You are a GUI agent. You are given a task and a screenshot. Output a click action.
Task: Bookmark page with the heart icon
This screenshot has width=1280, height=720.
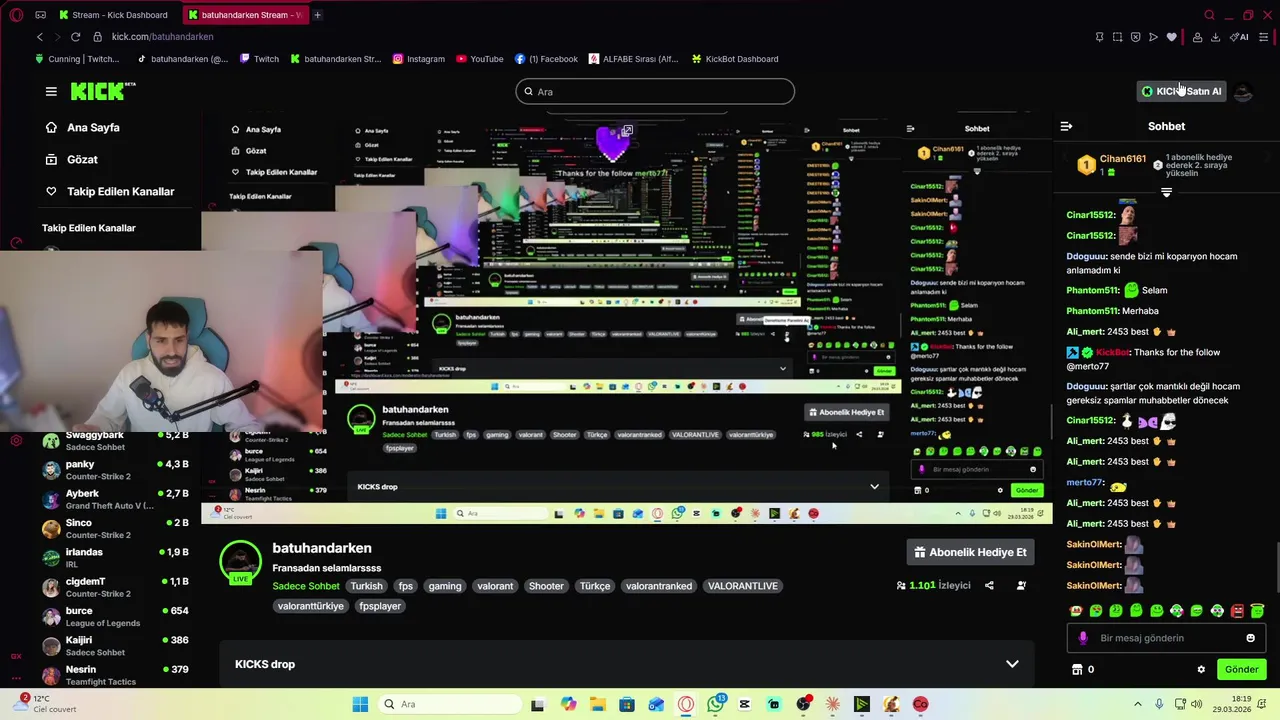click(1171, 37)
